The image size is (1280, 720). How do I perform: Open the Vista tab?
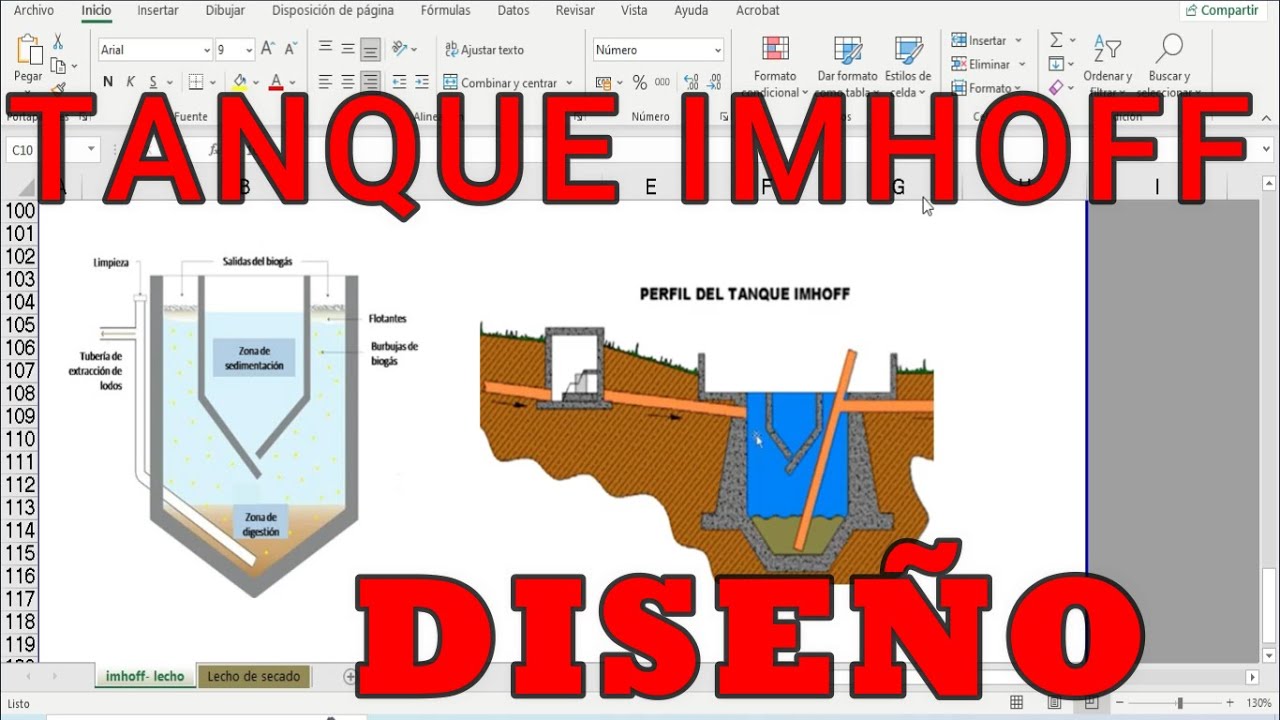[634, 10]
